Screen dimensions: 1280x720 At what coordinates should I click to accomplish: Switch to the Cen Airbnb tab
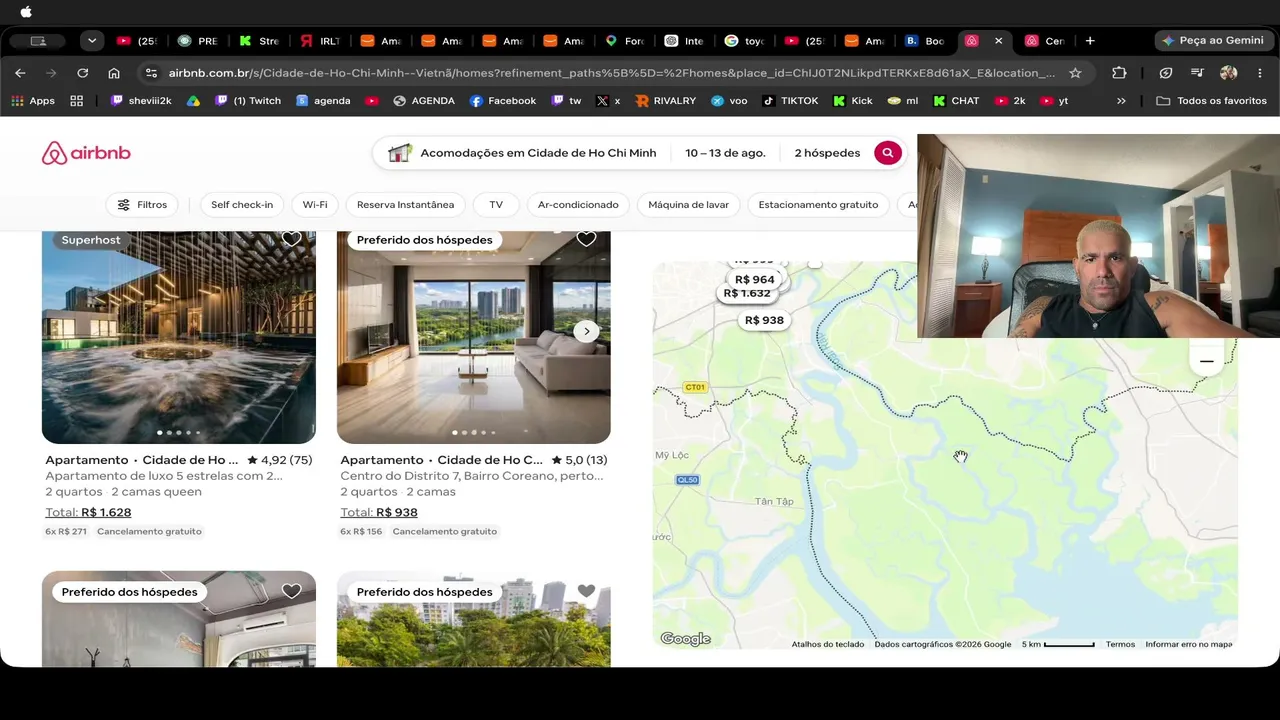1045,41
